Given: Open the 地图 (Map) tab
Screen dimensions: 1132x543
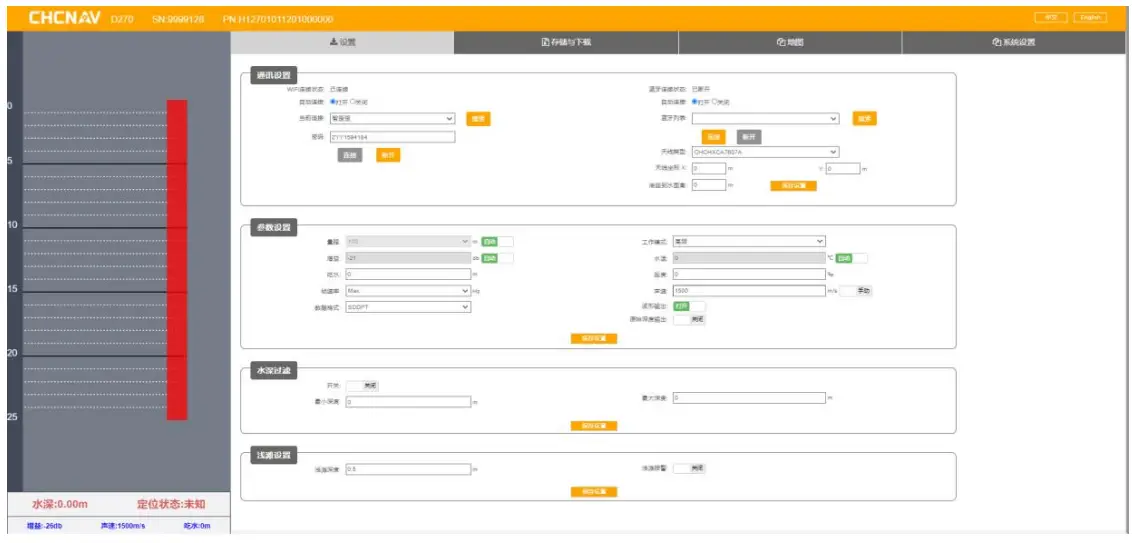Looking at the screenshot, I should [790, 42].
